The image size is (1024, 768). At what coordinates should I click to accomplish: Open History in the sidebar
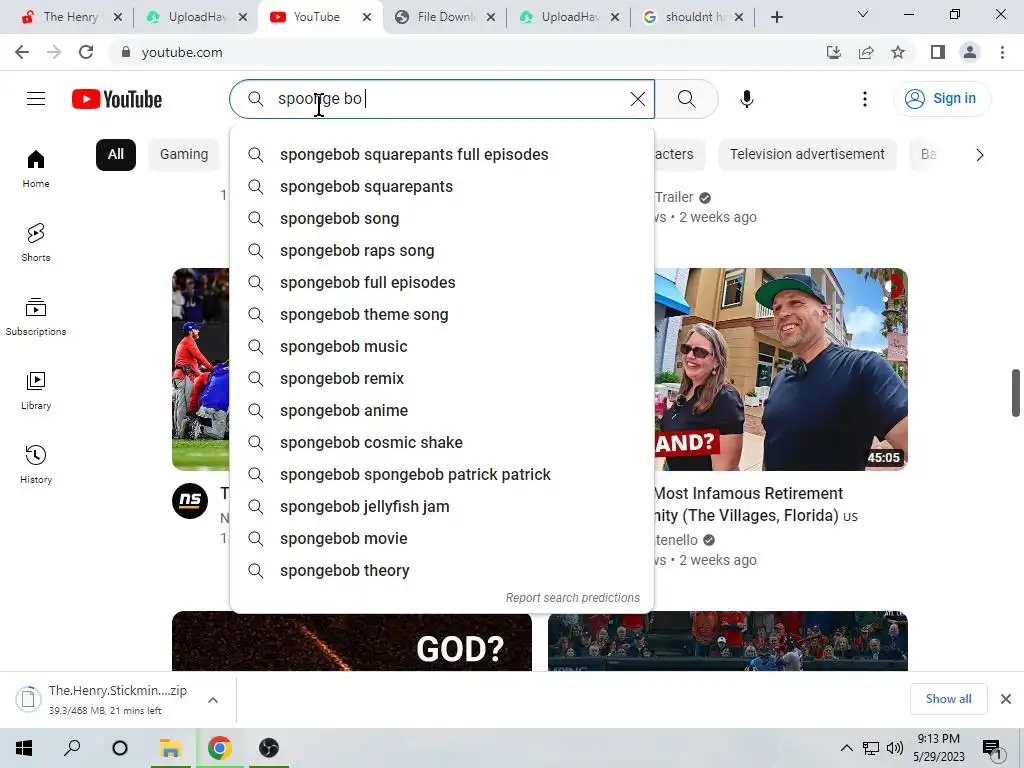point(36,464)
